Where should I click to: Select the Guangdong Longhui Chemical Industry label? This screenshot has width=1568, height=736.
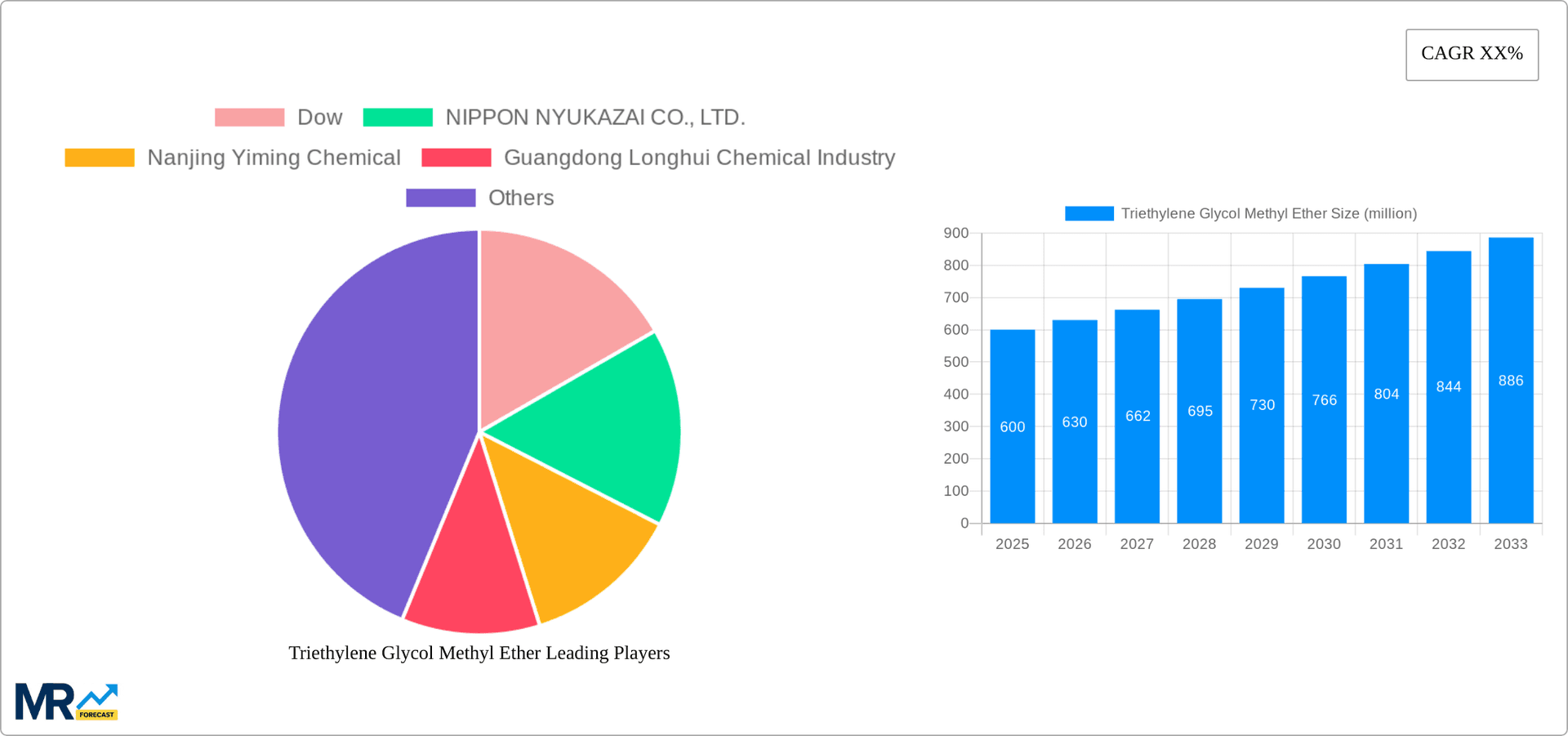[700, 158]
